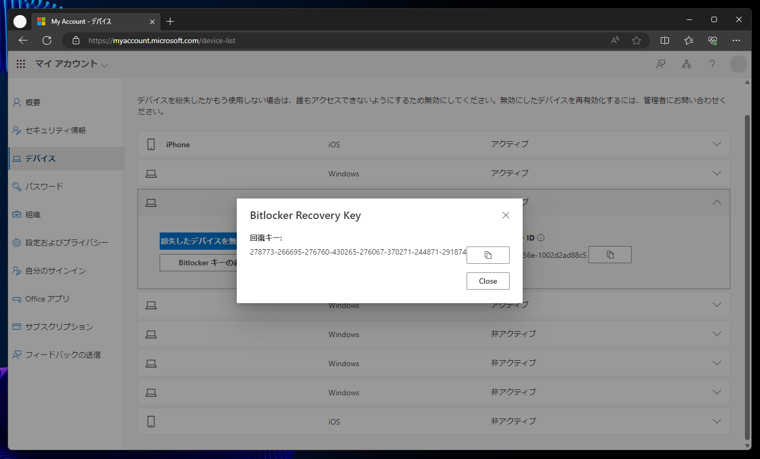This screenshot has height=459, width=760.
Task: Open 設定およびプライバシー in sidebar
Action: tap(66, 242)
